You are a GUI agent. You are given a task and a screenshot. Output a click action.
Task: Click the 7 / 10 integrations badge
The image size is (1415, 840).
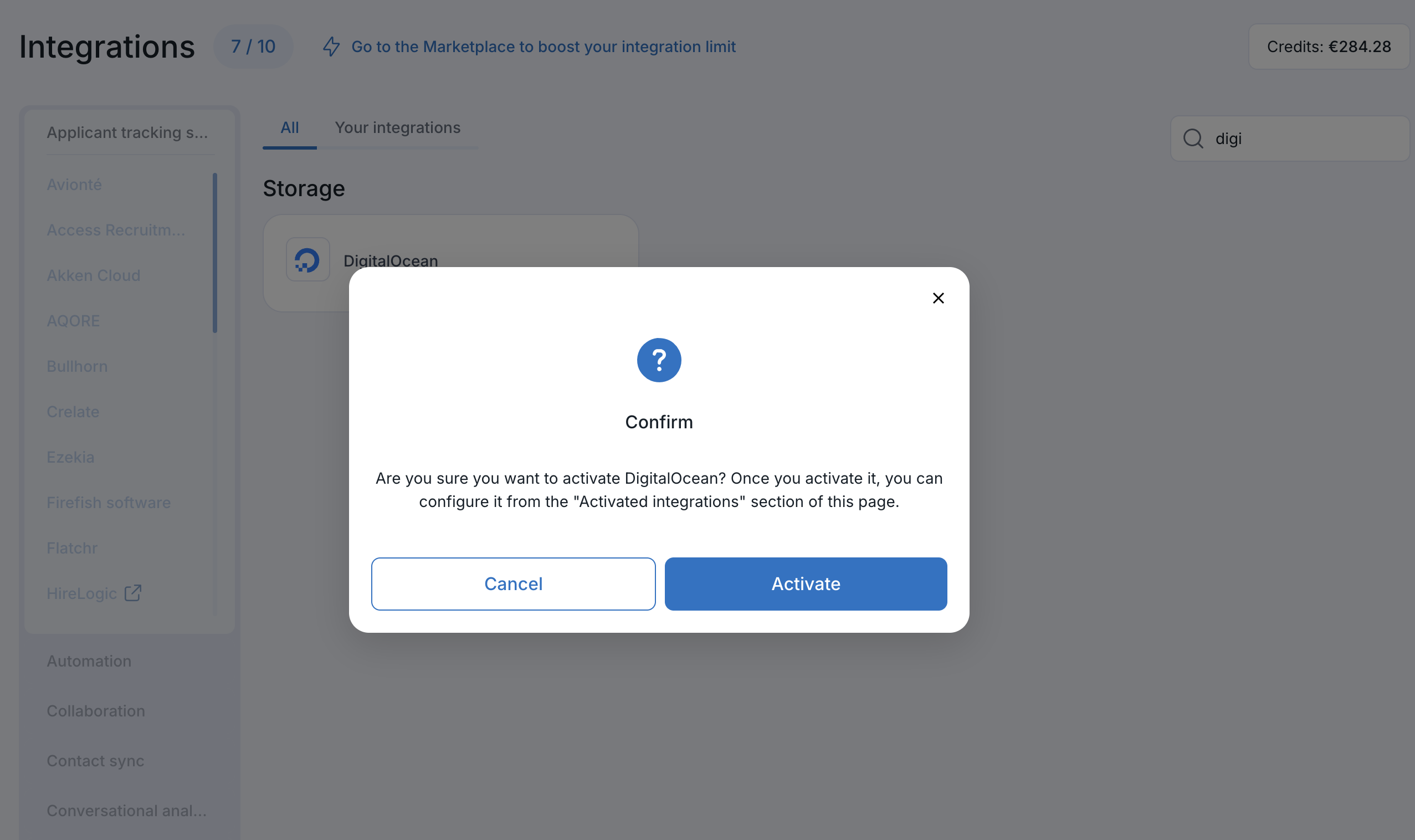pyautogui.click(x=253, y=47)
